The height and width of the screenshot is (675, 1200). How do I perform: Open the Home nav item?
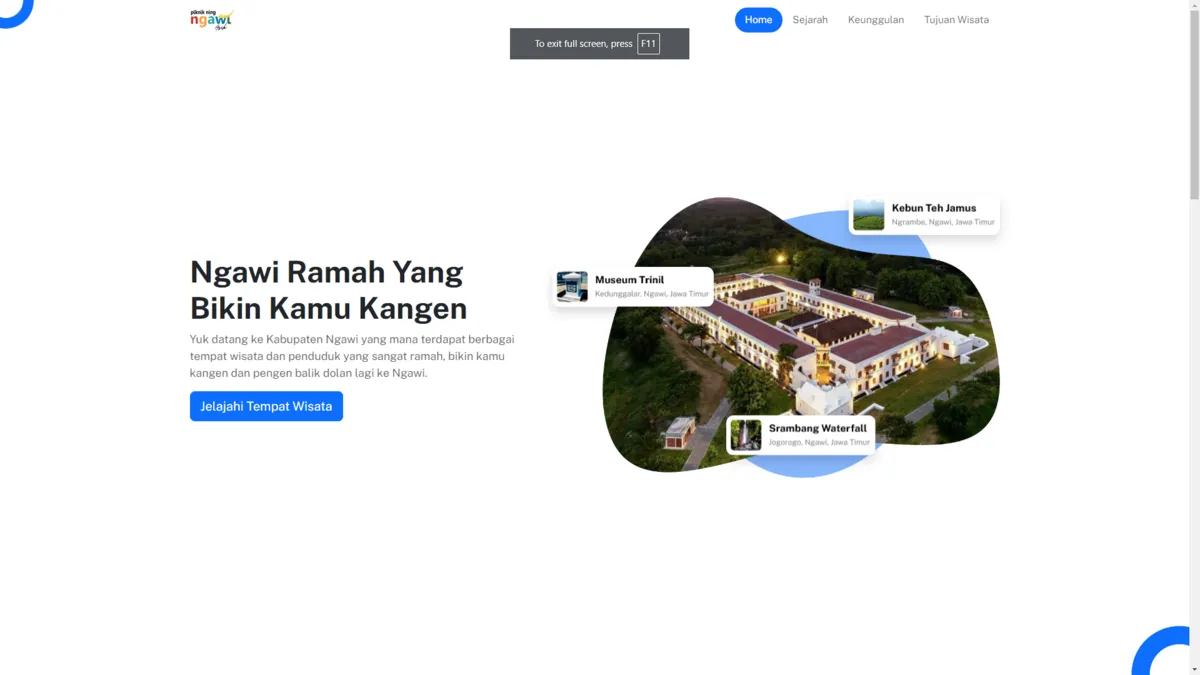pyautogui.click(x=758, y=20)
